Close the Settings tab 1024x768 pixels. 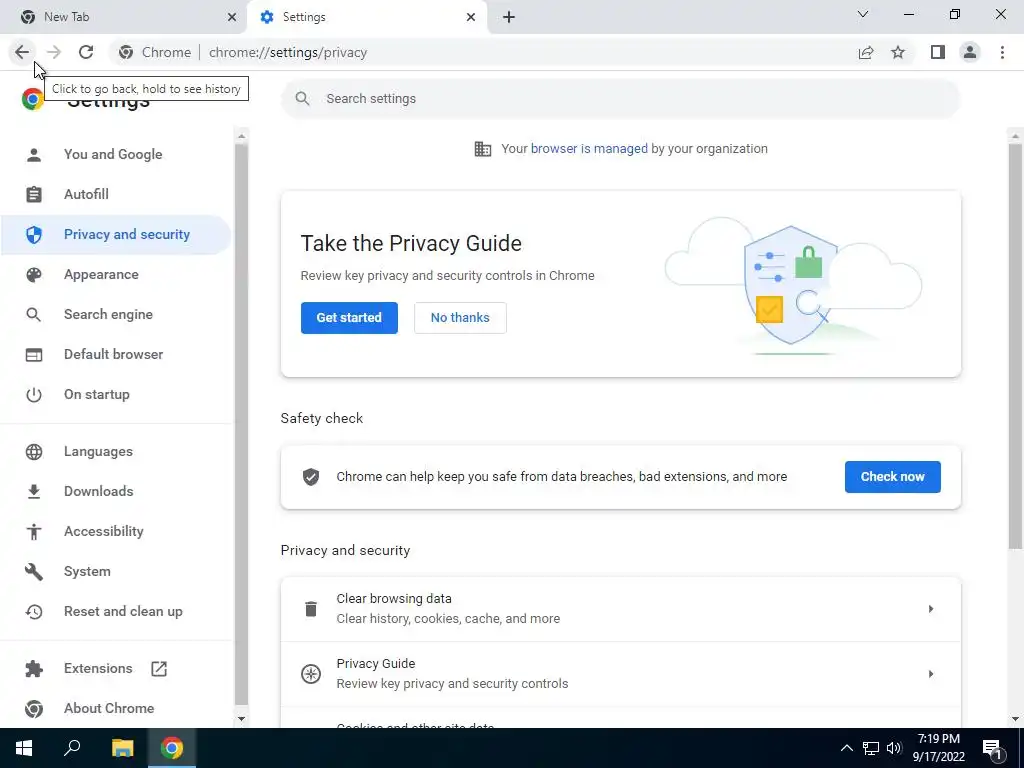pyautogui.click(x=471, y=17)
